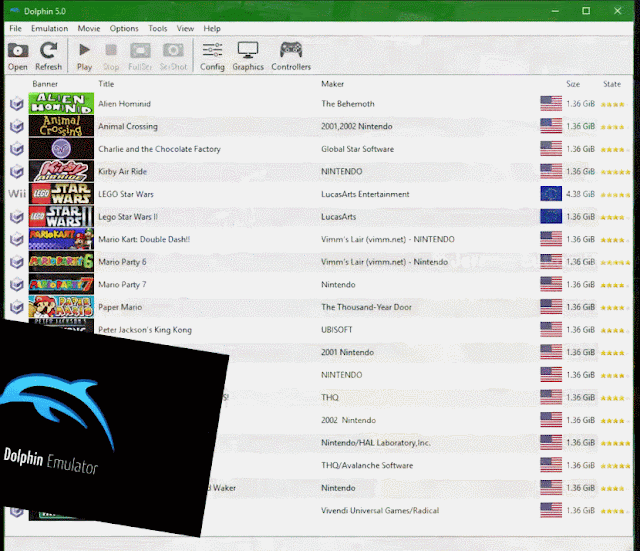The height and width of the screenshot is (551, 640).
Task: Click the Alien Hominid banner thumbnail
Action: pyautogui.click(x=61, y=104)
